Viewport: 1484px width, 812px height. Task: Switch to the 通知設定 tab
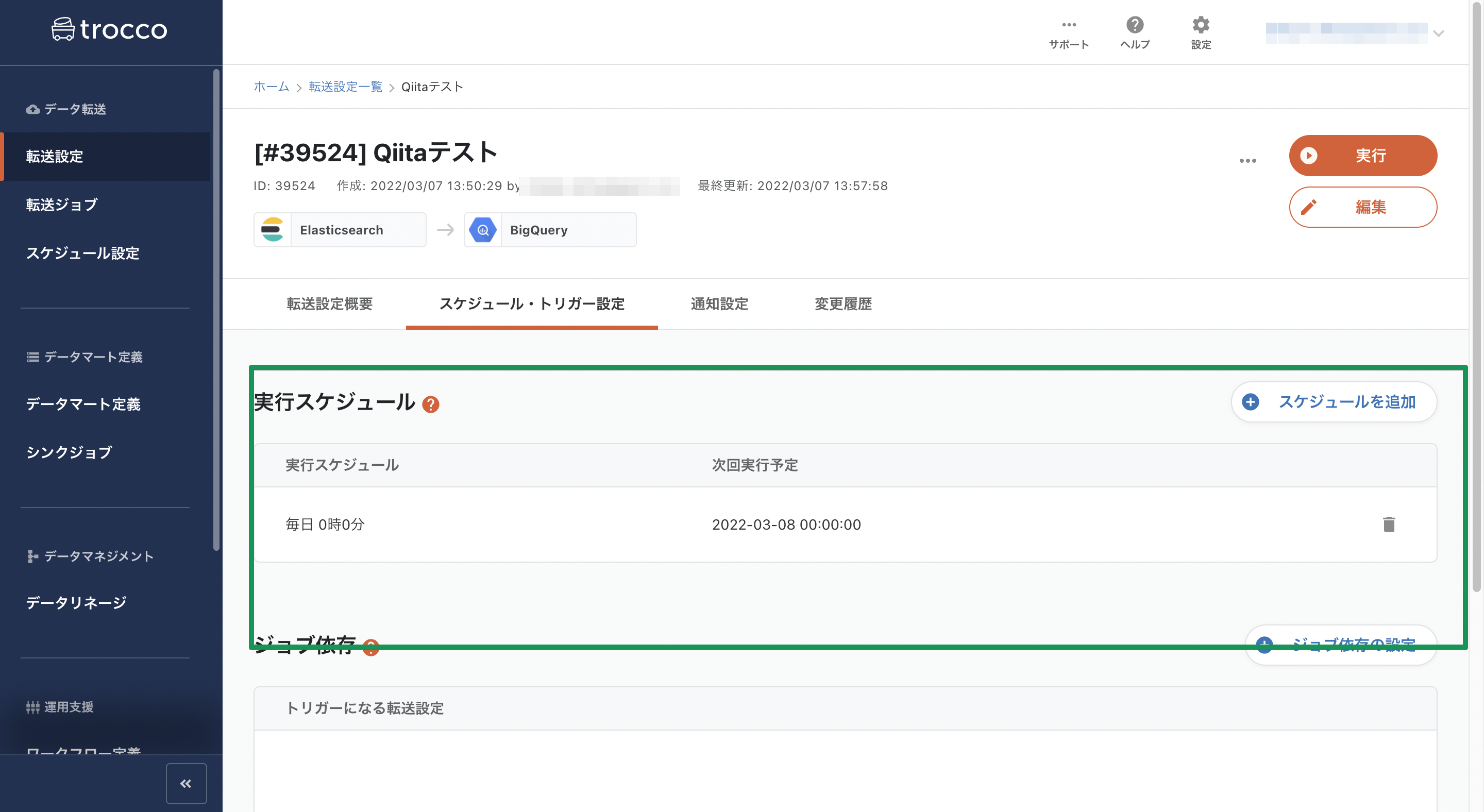pyautogui.click(x=719, y=304)
